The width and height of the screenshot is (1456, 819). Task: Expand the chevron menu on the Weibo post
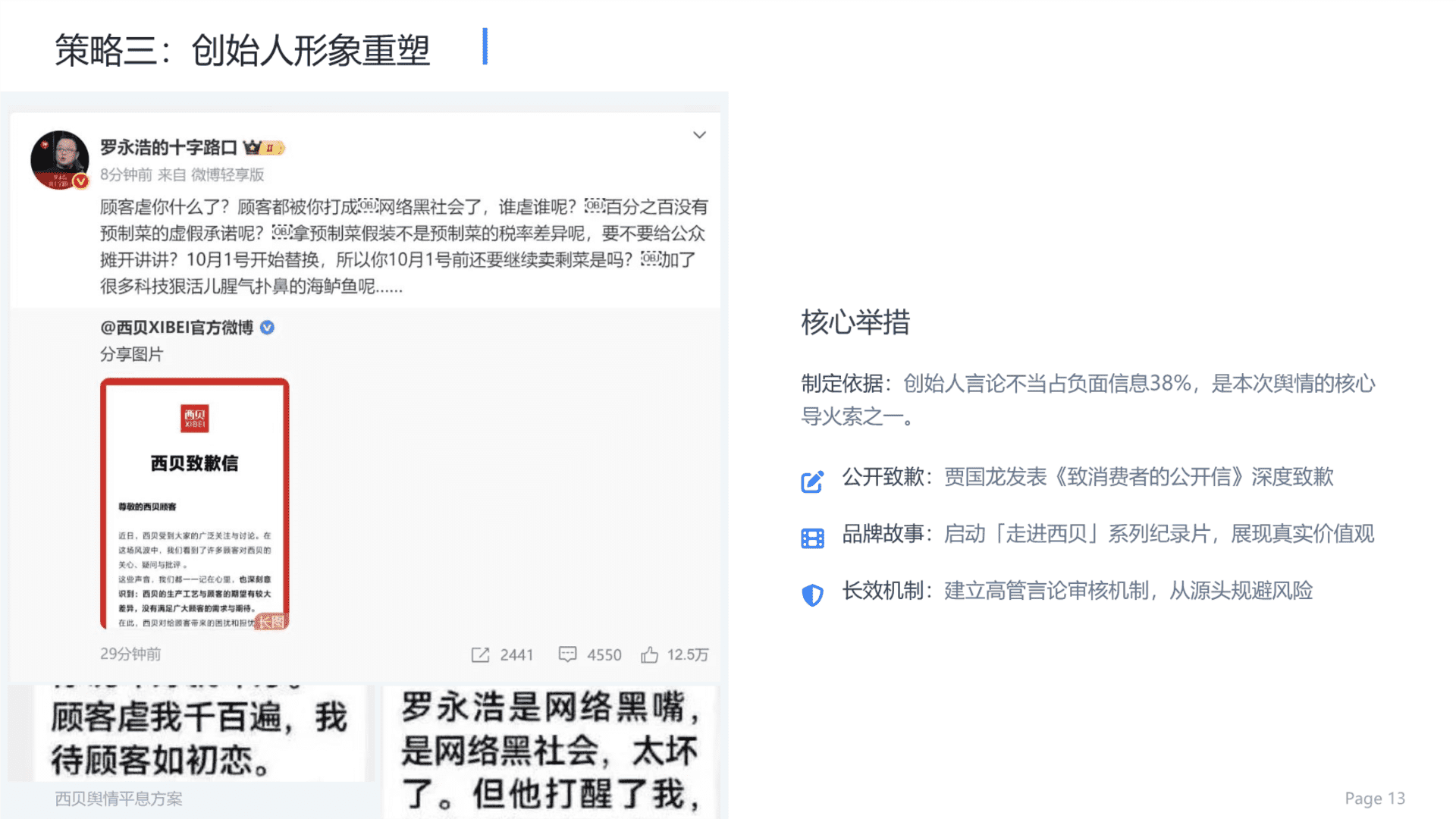point(699,135)
